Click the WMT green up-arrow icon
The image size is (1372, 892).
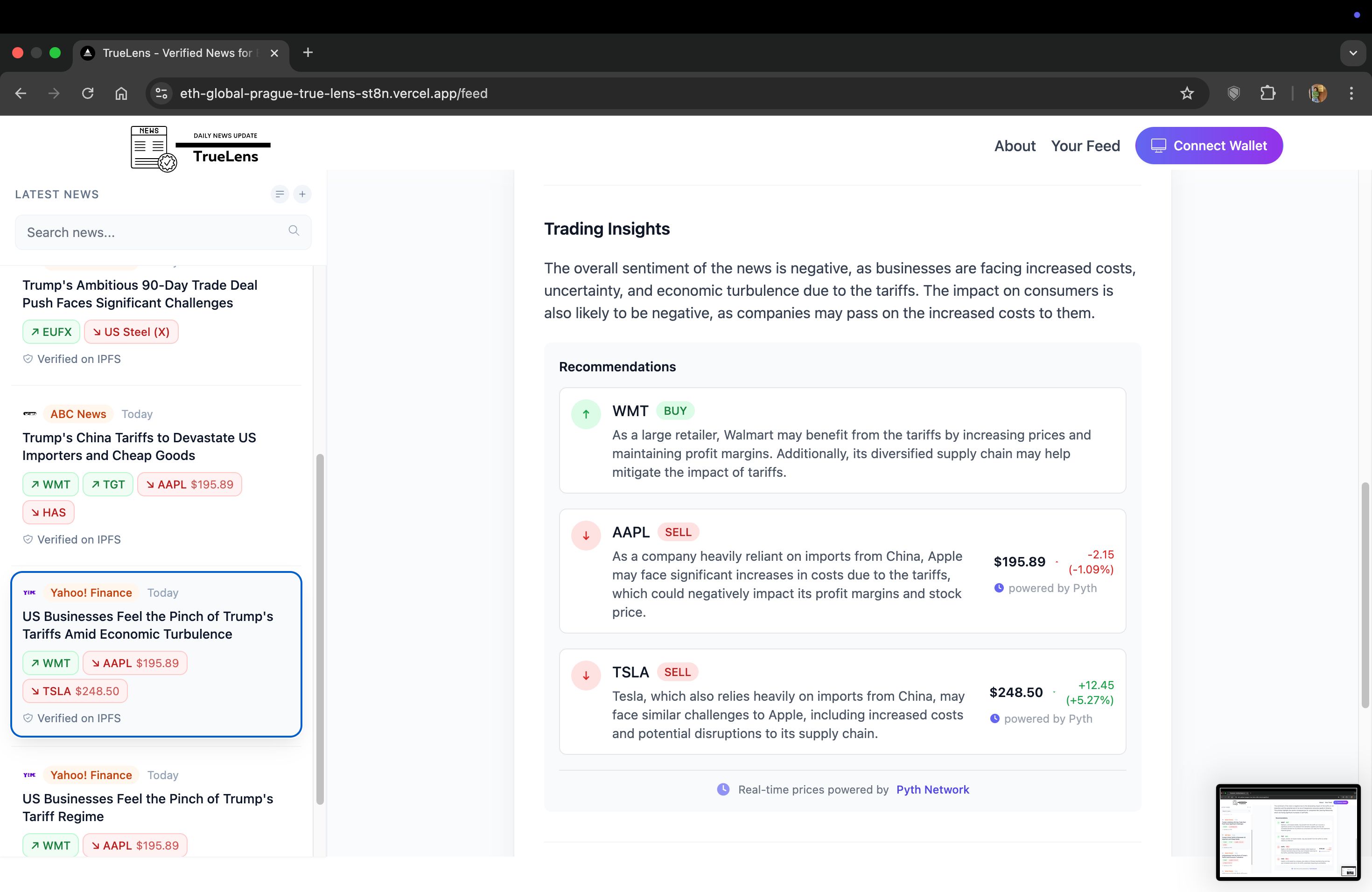click(586, 414)
